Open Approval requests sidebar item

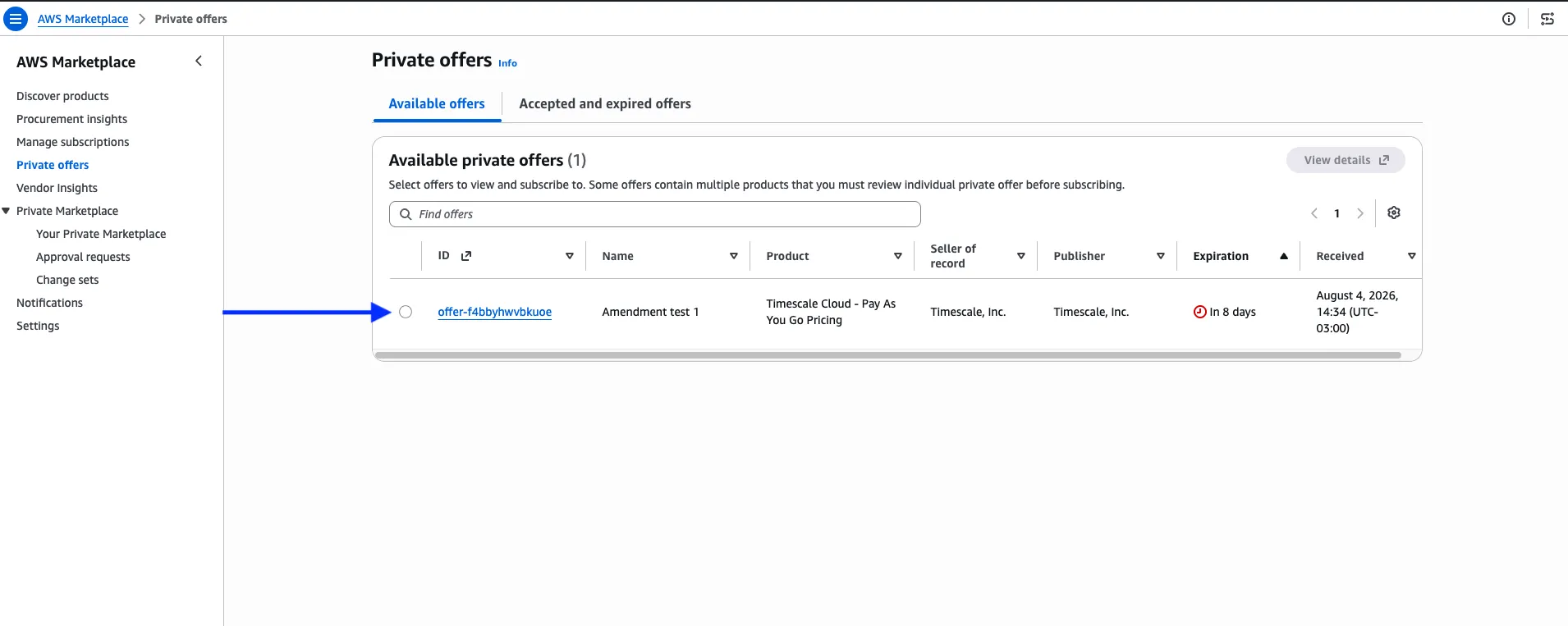point(83,257)
